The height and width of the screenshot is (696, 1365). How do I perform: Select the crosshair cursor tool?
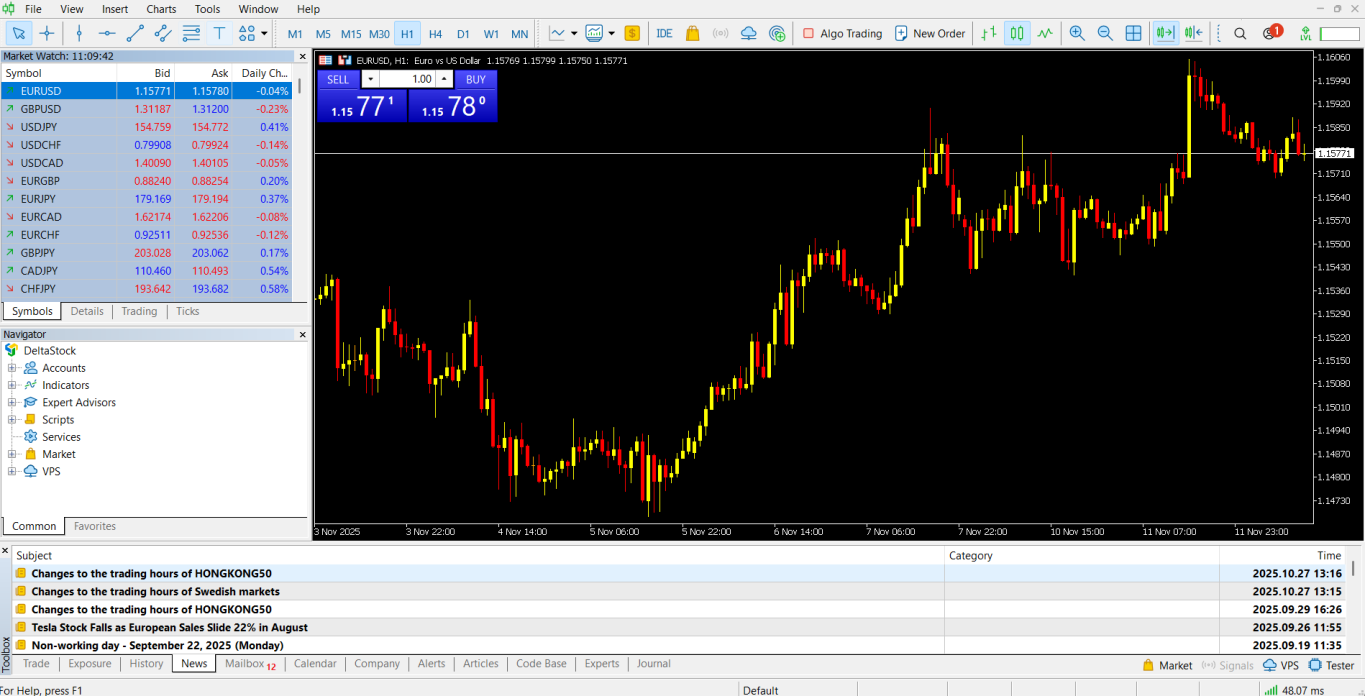pyautogui.click(x=46, y=33)
